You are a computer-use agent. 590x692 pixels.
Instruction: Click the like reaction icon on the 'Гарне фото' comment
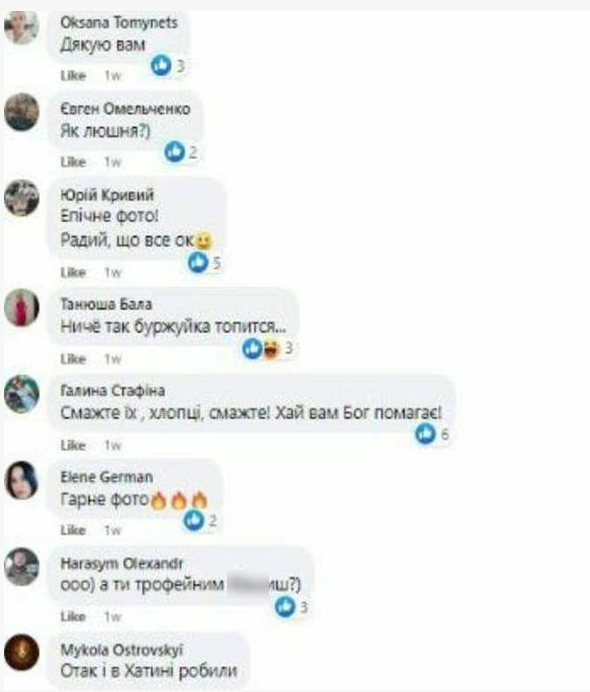click(x=194, y=520)
